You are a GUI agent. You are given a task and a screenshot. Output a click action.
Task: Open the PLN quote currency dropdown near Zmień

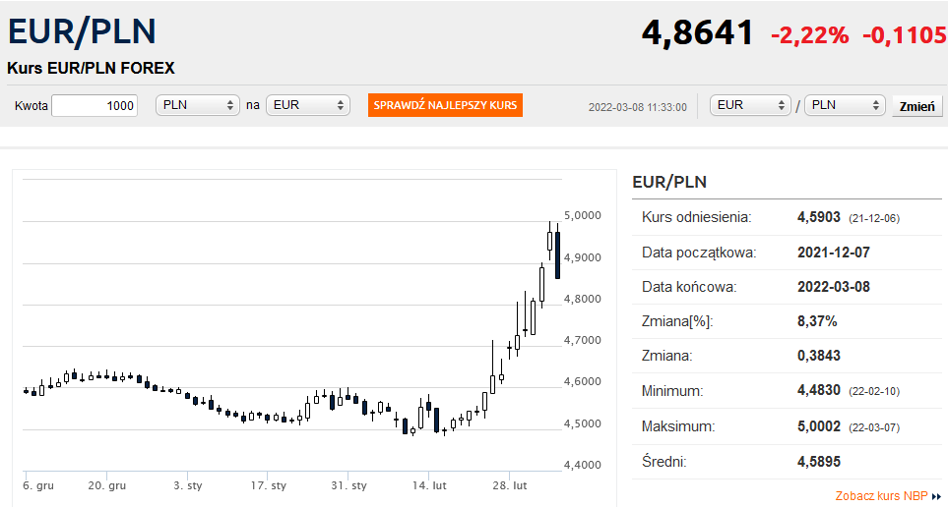(x=845, y=105)
